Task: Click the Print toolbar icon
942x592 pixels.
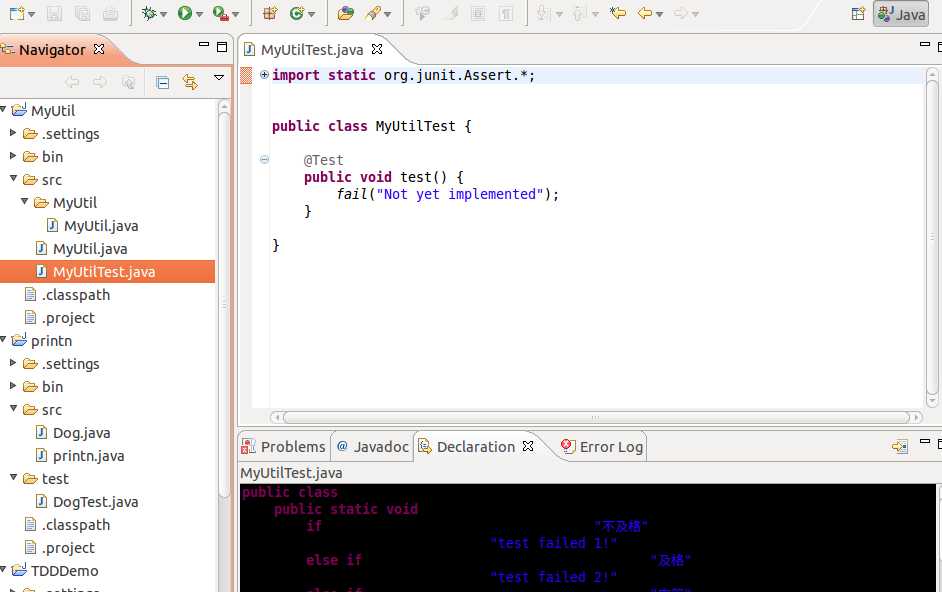Action: tap(111, 13)
